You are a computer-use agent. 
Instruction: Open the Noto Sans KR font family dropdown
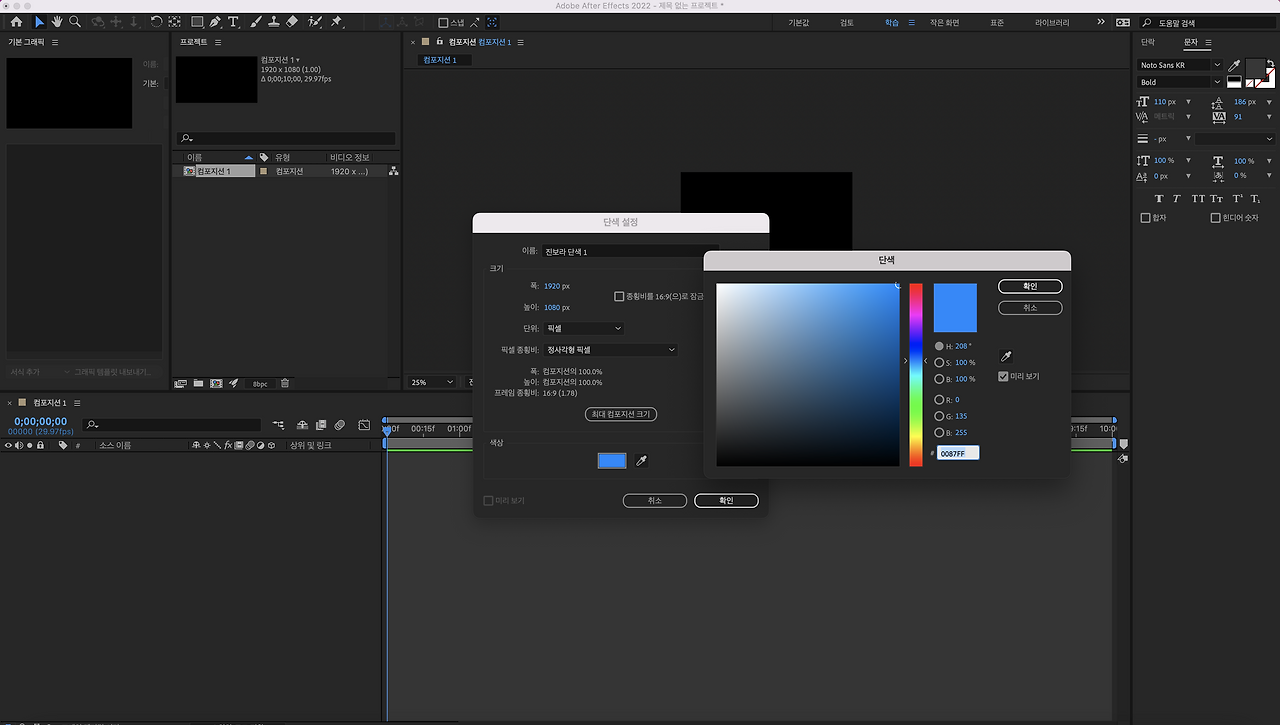tap(1179, 65)
